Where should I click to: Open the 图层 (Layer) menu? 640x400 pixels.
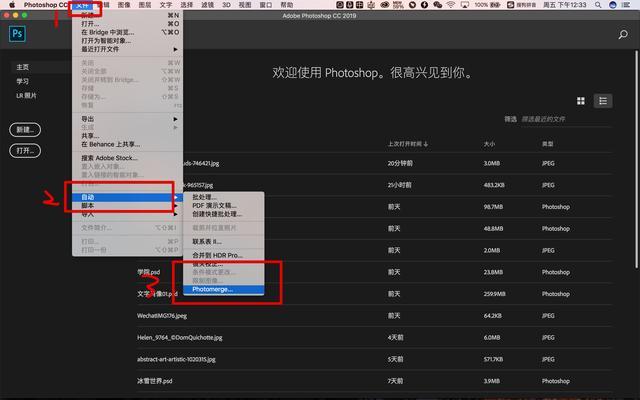coord(144,5)
